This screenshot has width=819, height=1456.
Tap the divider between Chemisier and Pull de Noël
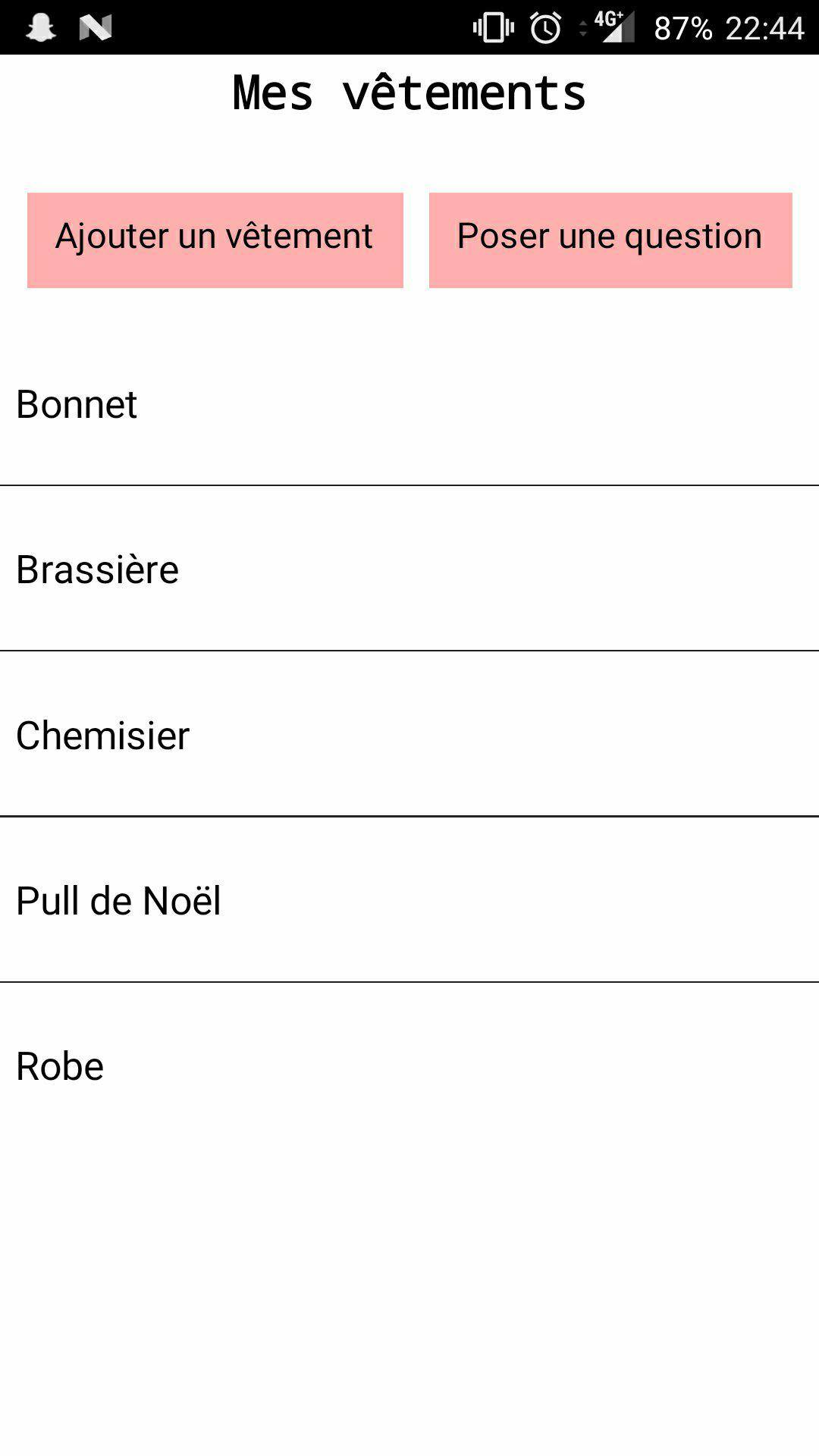(x=409, y=816)
